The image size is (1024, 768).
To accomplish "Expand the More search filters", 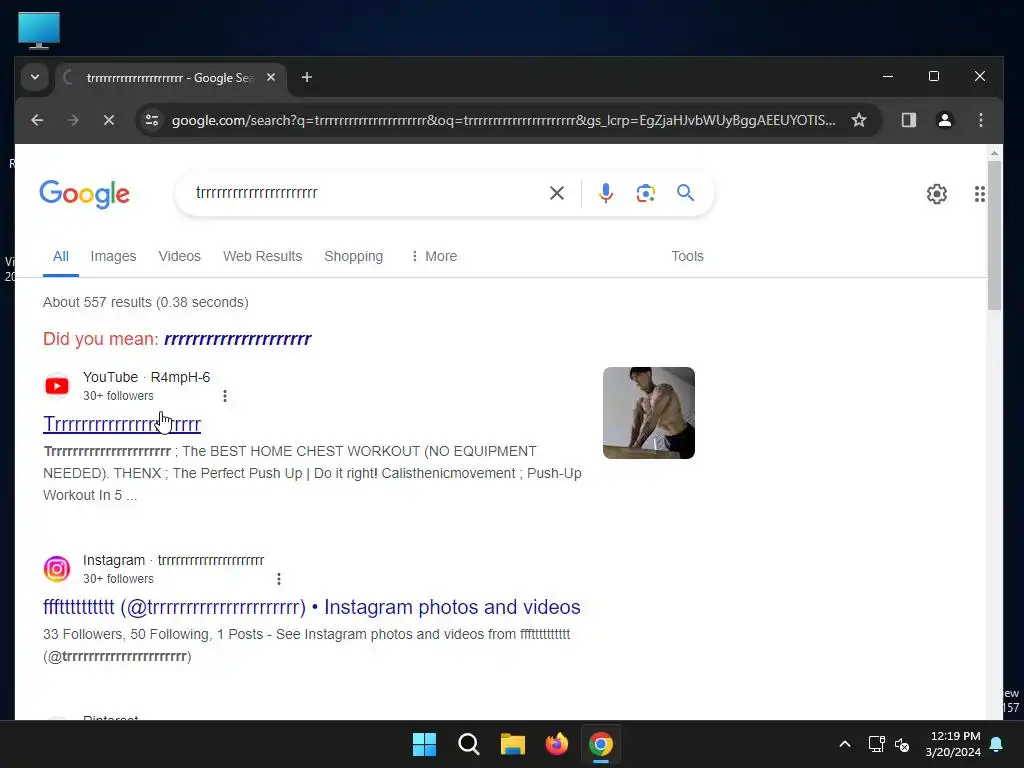I will pyautogui.click(x=434, y=256).
